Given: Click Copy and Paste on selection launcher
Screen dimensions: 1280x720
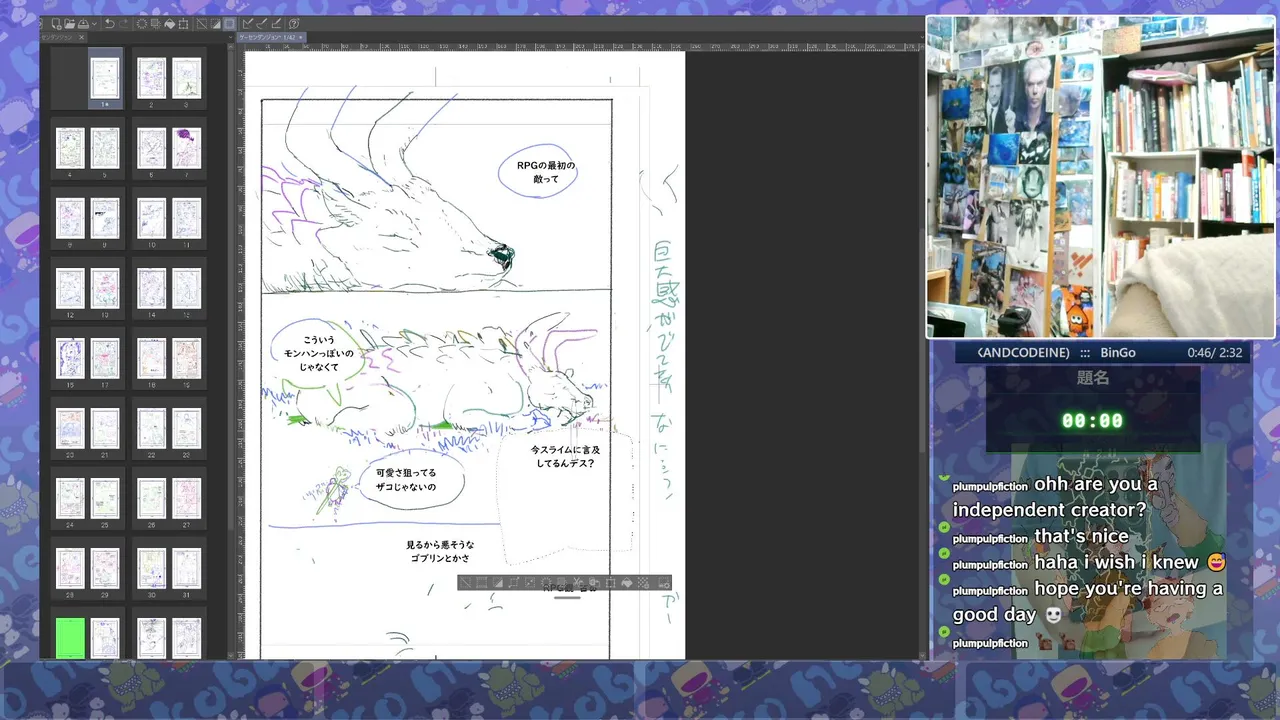Looking at the screenshot, I should [594, 583].
